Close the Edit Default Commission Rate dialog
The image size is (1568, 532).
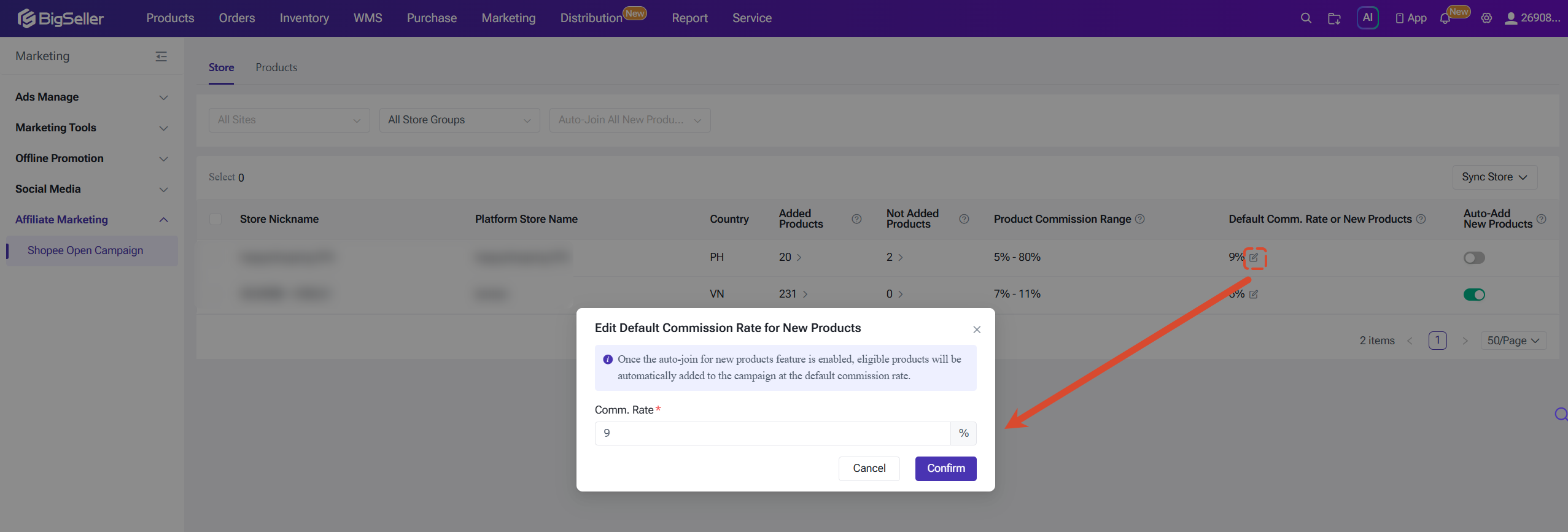(x=977, y=330)
